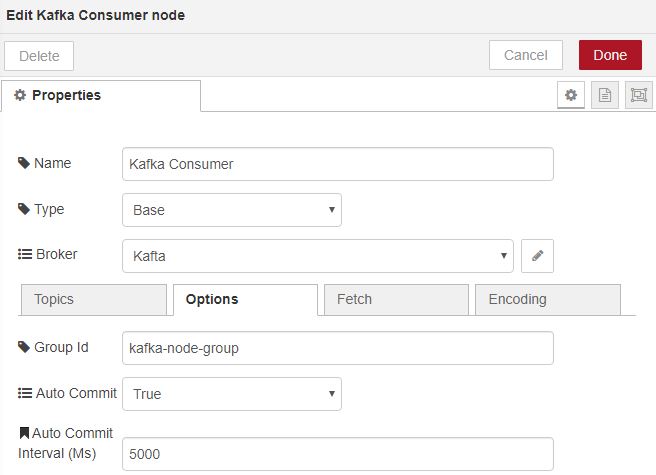Click the Name input field

tap(337, 164)
